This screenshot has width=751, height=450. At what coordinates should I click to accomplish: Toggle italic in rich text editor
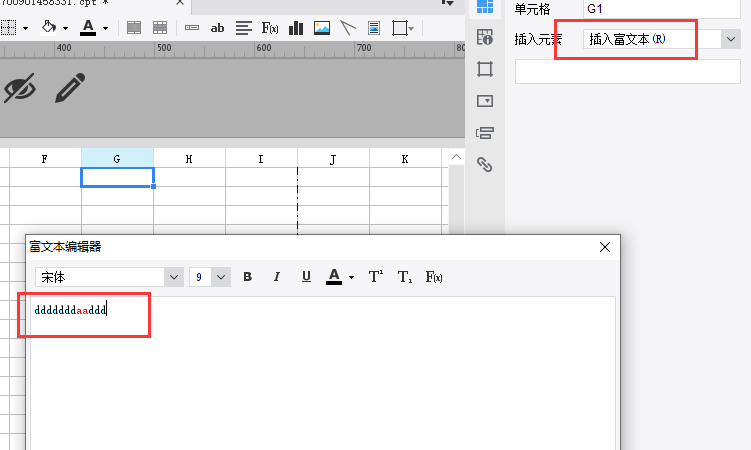[277, 277]
